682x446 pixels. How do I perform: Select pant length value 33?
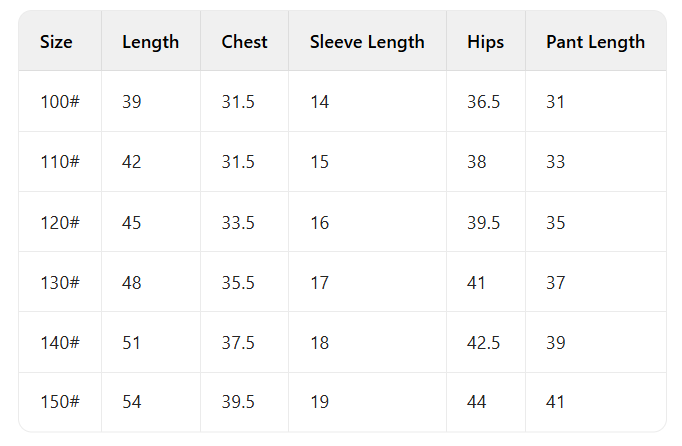556,162
